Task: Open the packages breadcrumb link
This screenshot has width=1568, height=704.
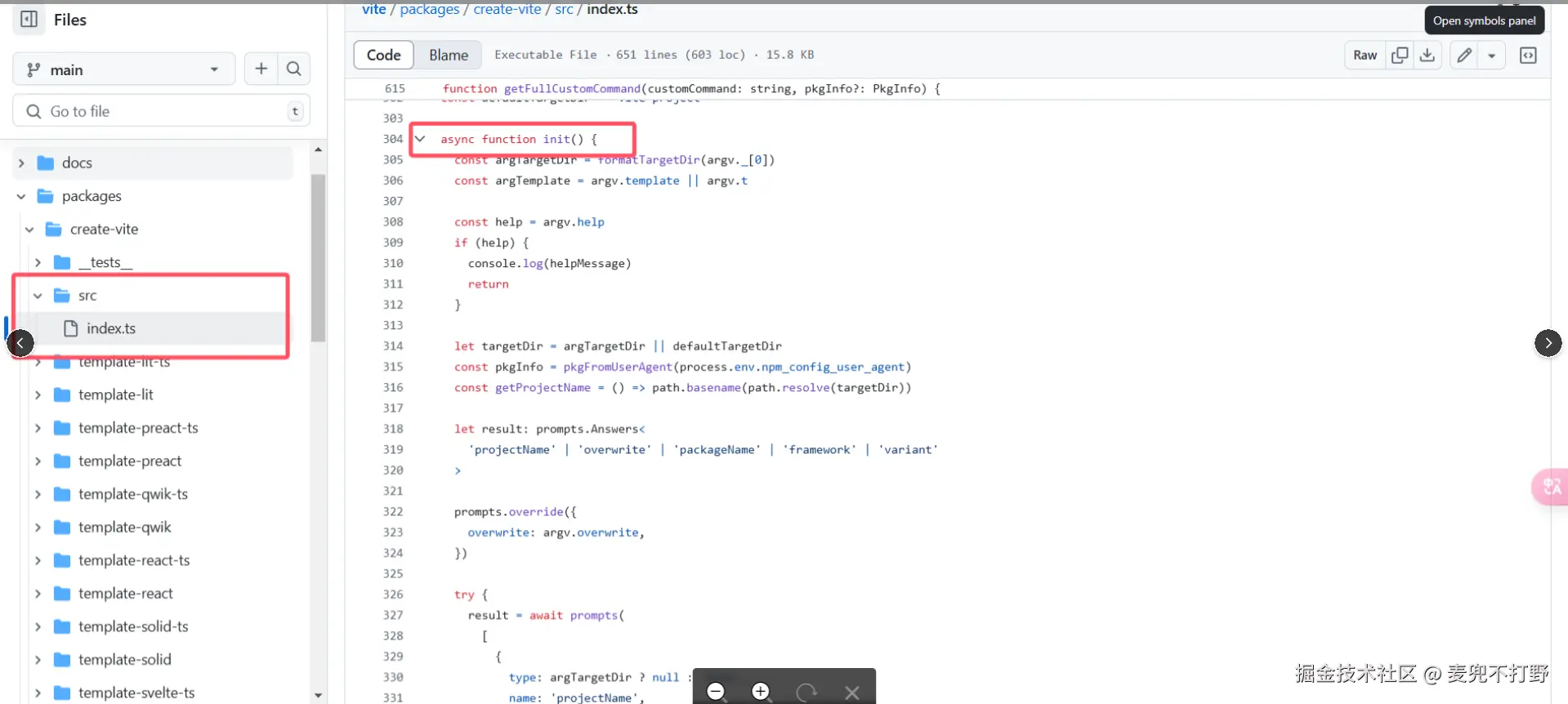Action: (x=430, y=9)
